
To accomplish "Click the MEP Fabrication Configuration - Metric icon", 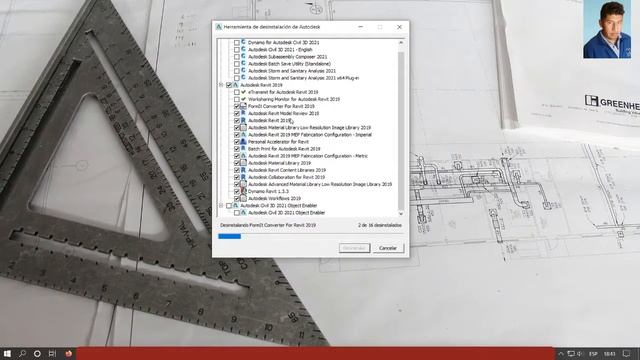I will [x=243, y=156].
